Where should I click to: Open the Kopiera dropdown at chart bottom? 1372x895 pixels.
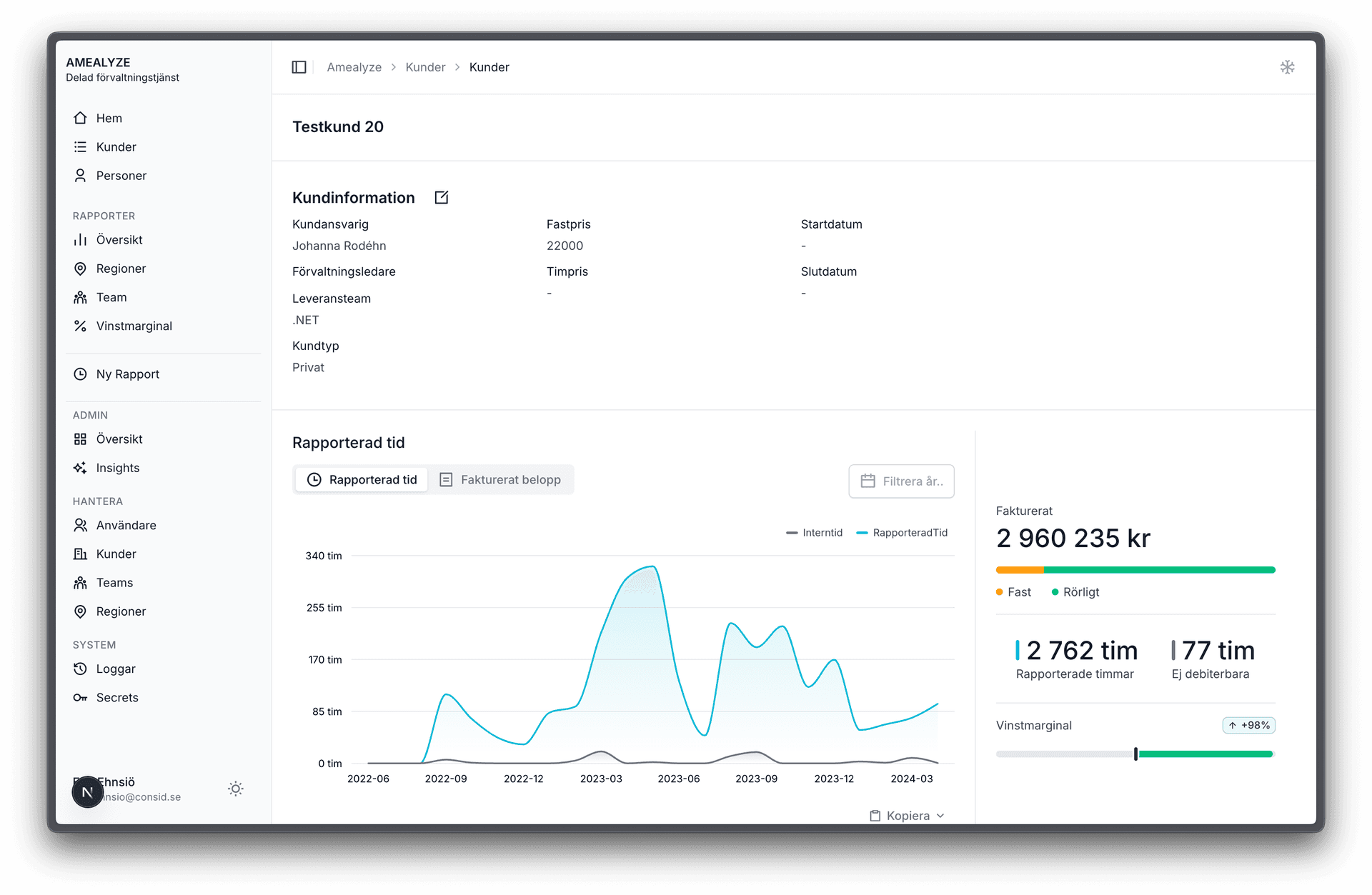pyautogui.click(x=906, y=815)
